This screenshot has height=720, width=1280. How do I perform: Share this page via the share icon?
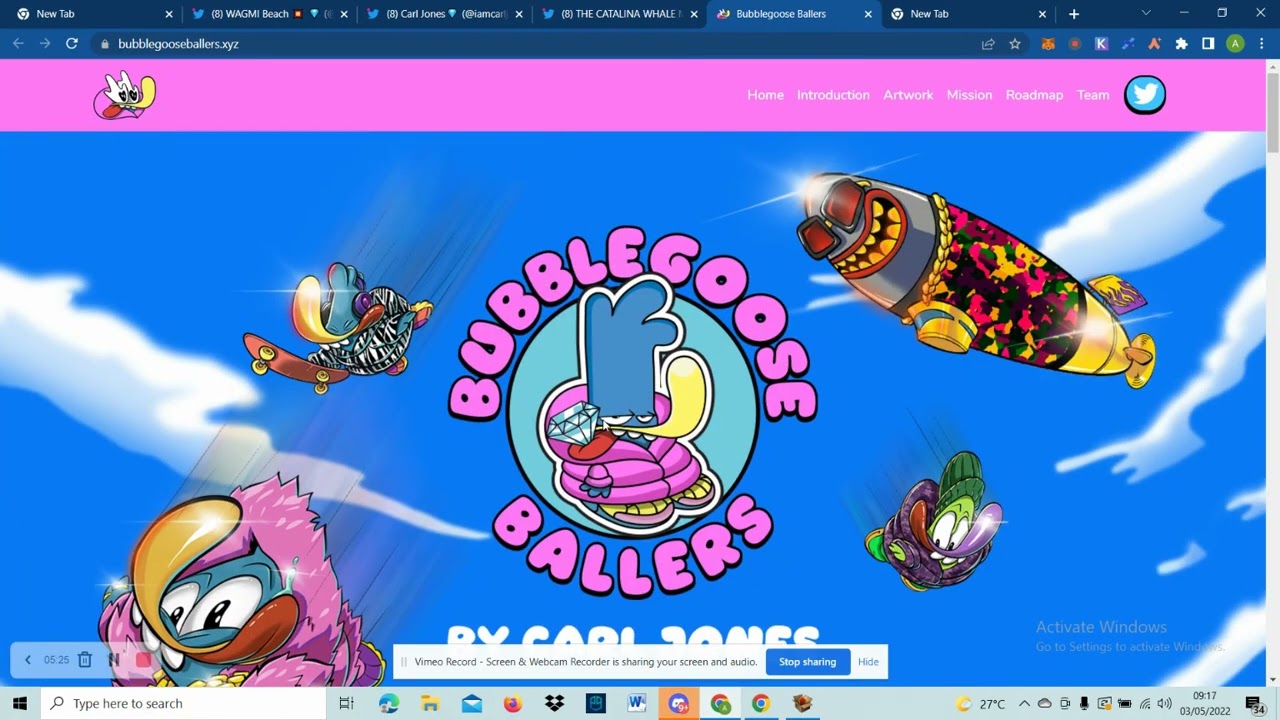coord(988,44)
